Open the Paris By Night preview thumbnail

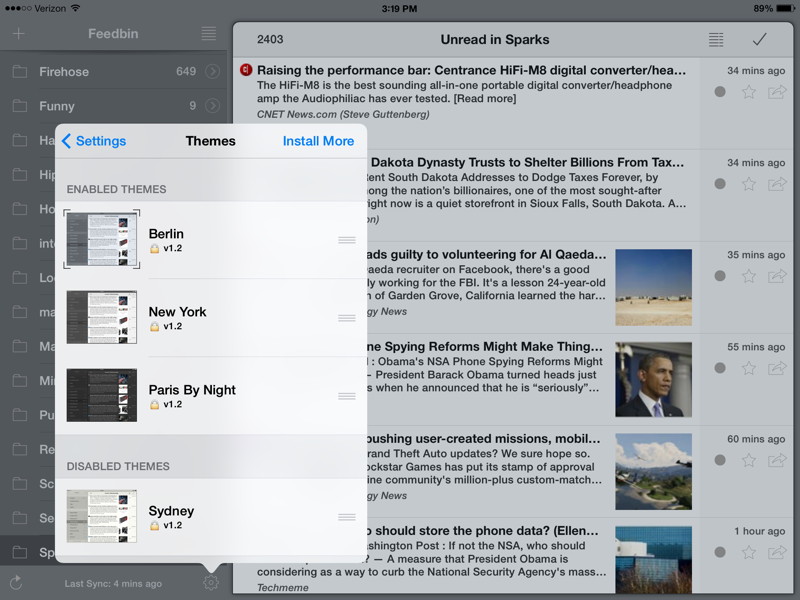click(x=102, y=395)
